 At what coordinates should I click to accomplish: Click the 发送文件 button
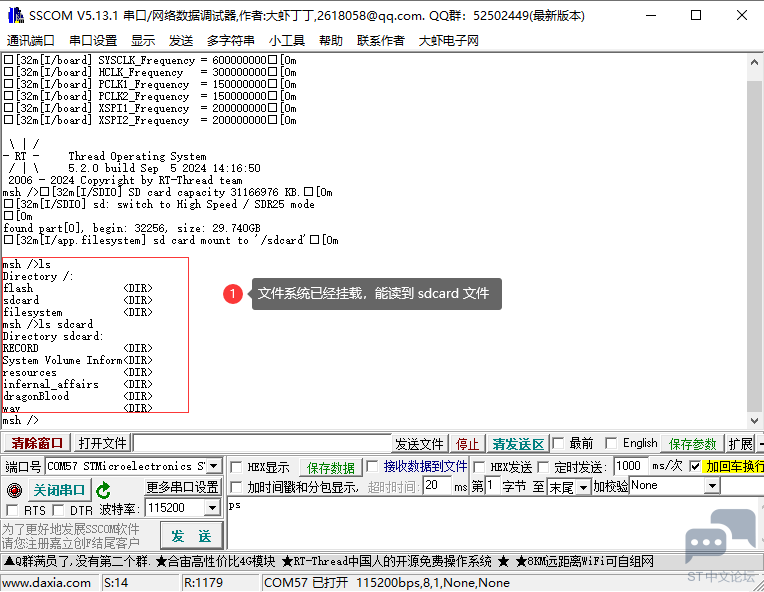419,444
